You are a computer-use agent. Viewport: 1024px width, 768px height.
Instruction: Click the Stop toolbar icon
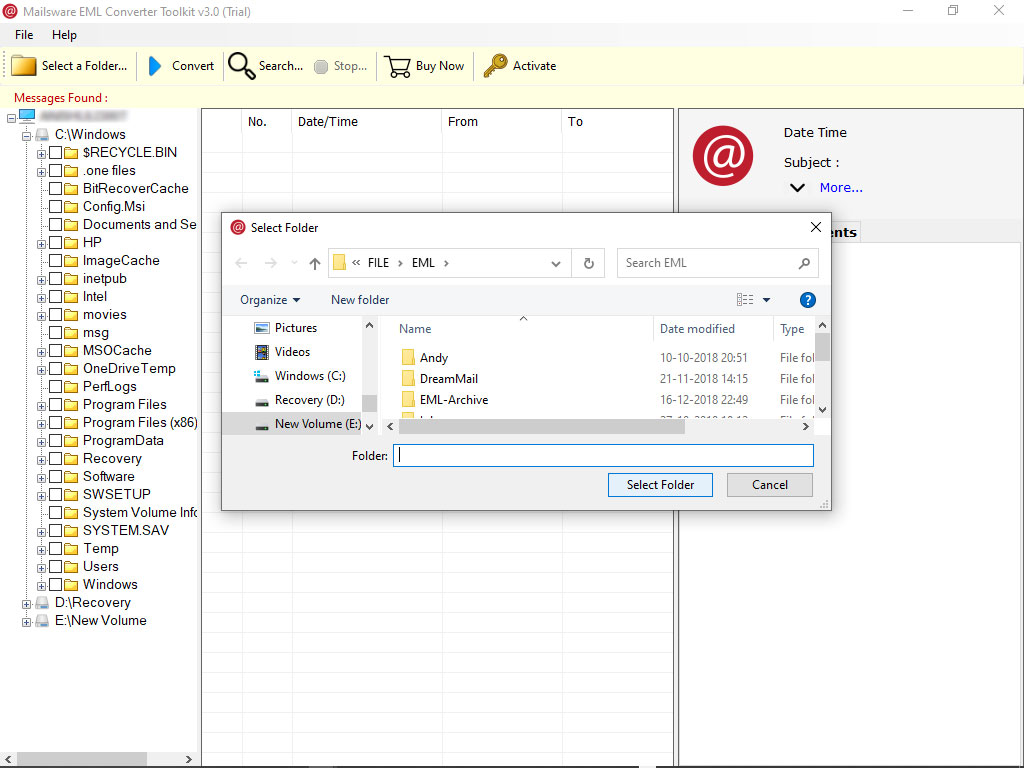point(321,67)
